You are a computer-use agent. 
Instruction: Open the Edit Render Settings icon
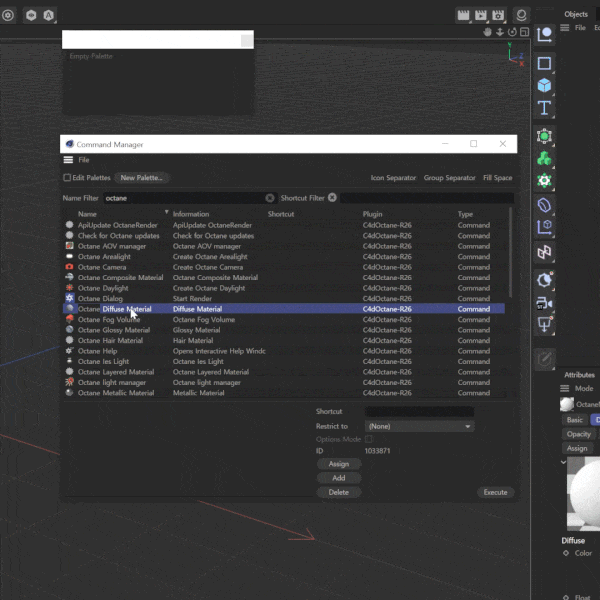(498, 15)
